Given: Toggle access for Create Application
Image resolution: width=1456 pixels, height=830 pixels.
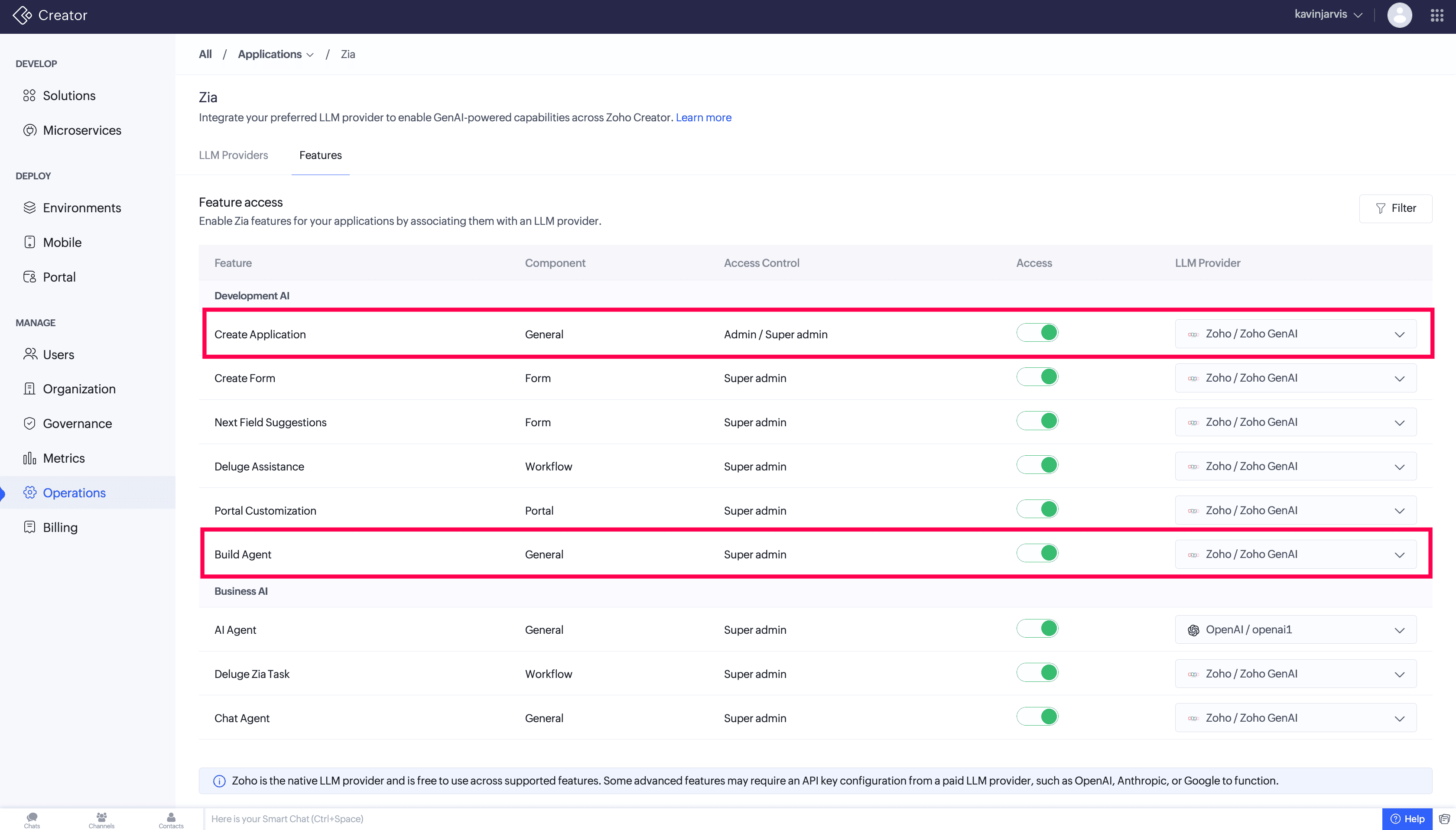Looking at the screenshot, I should click(x=1037, y=333).
